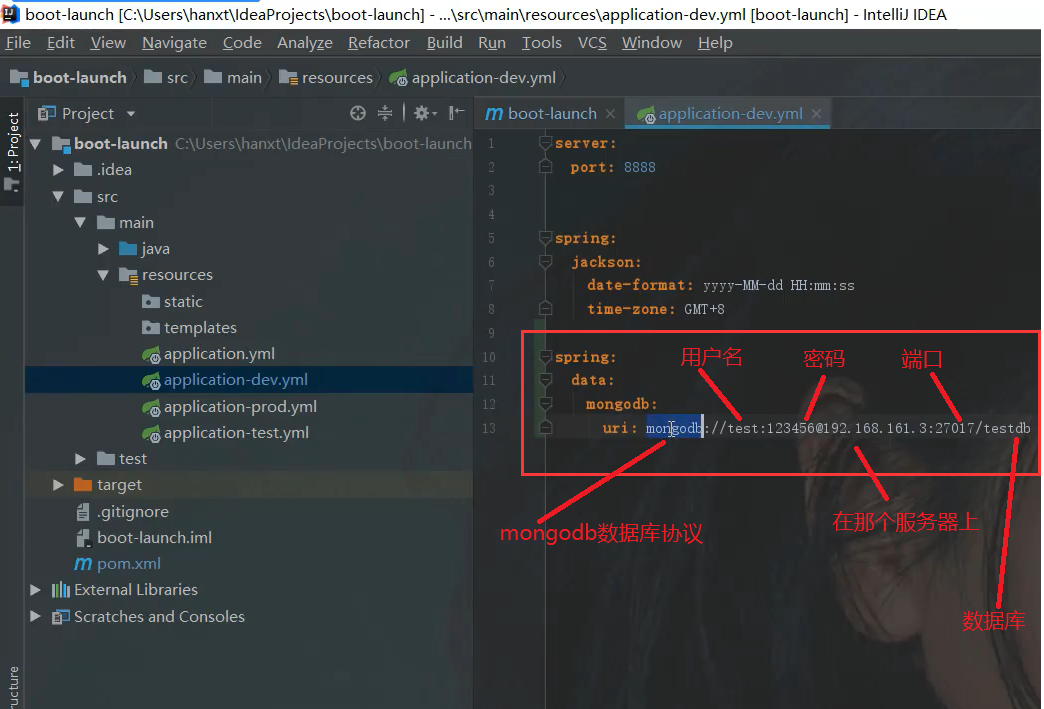Collapse the main folder arrow
This screenshot has height=709, width=1044.
81,222
